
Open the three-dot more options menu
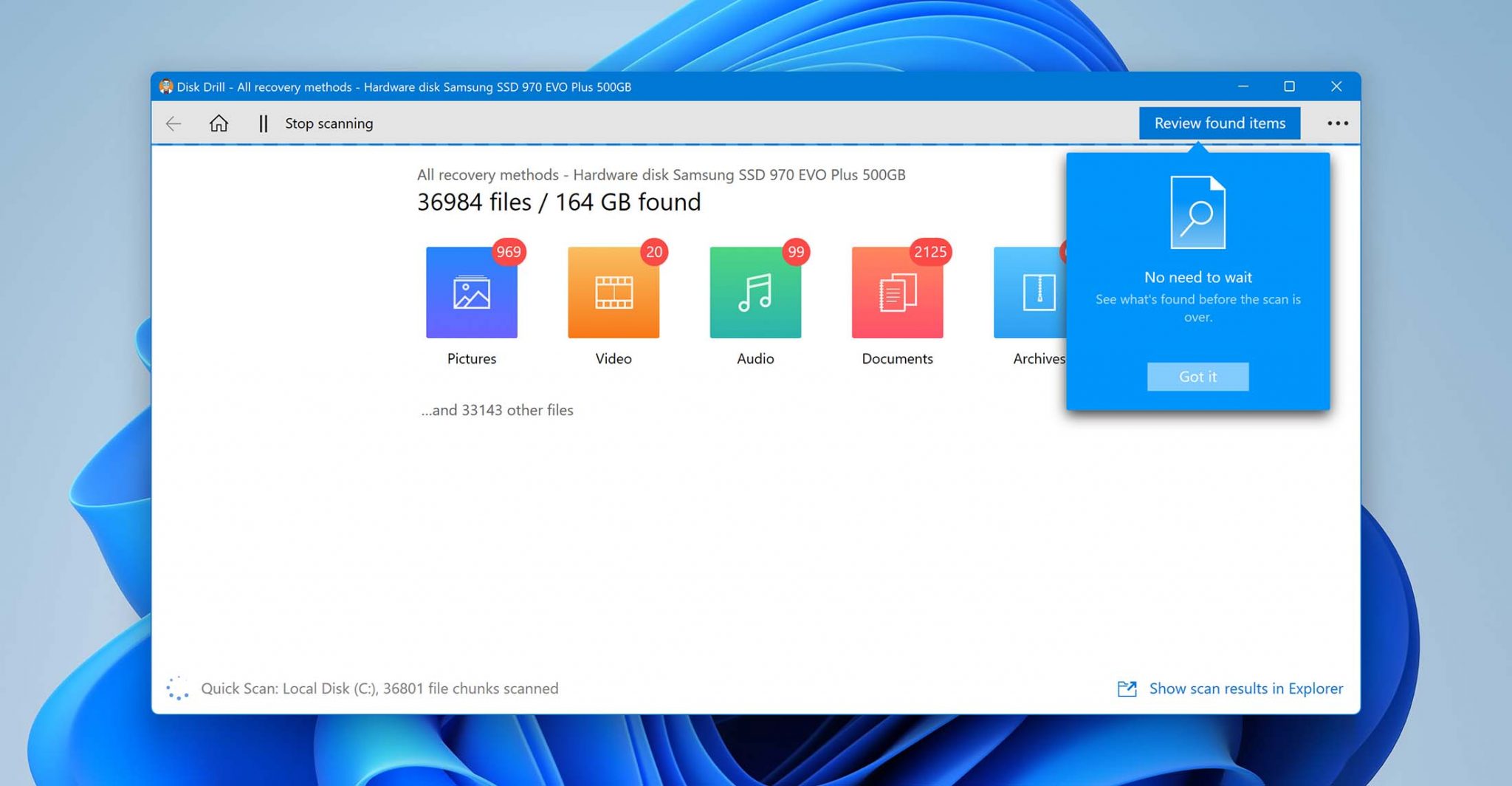click(1337, 123)
